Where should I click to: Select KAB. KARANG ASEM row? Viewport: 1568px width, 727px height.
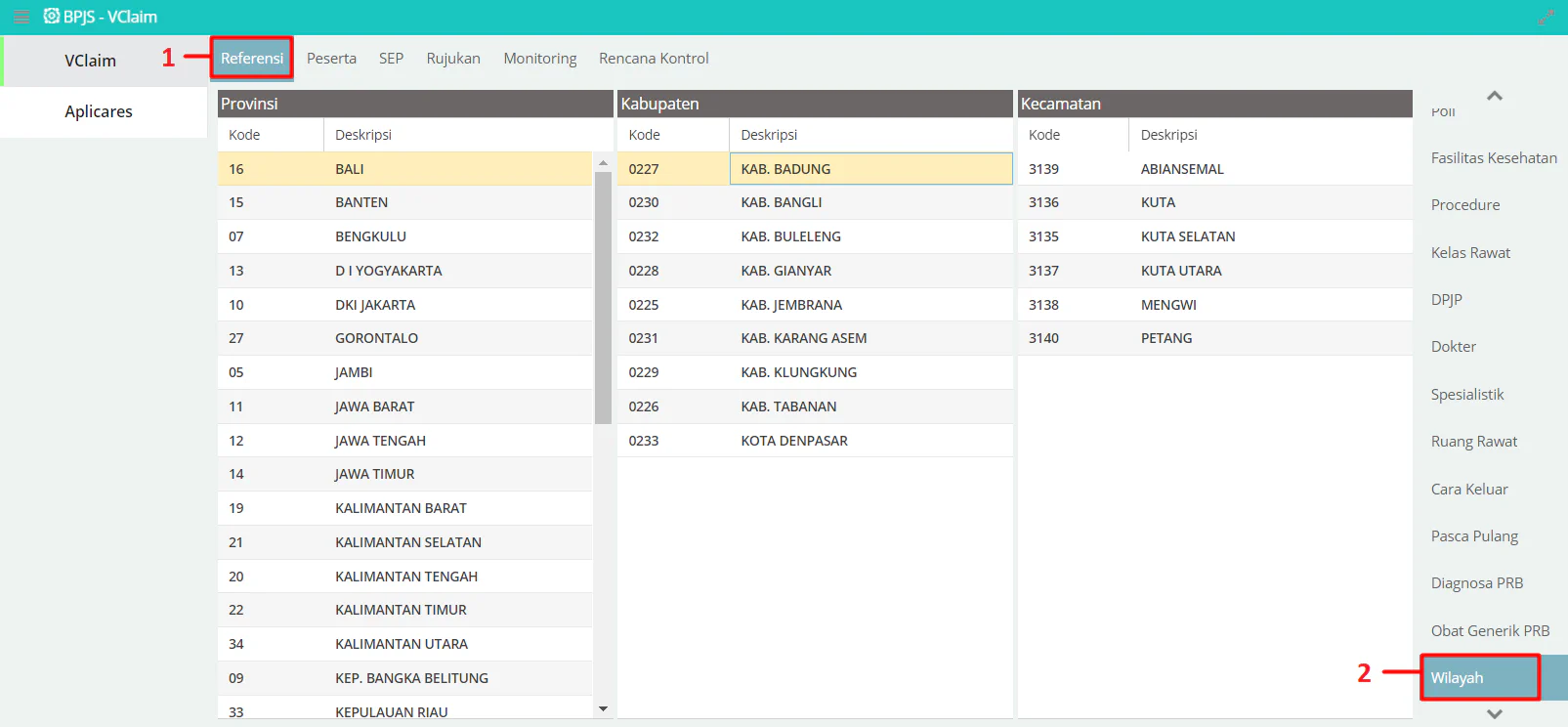[815, 338]
